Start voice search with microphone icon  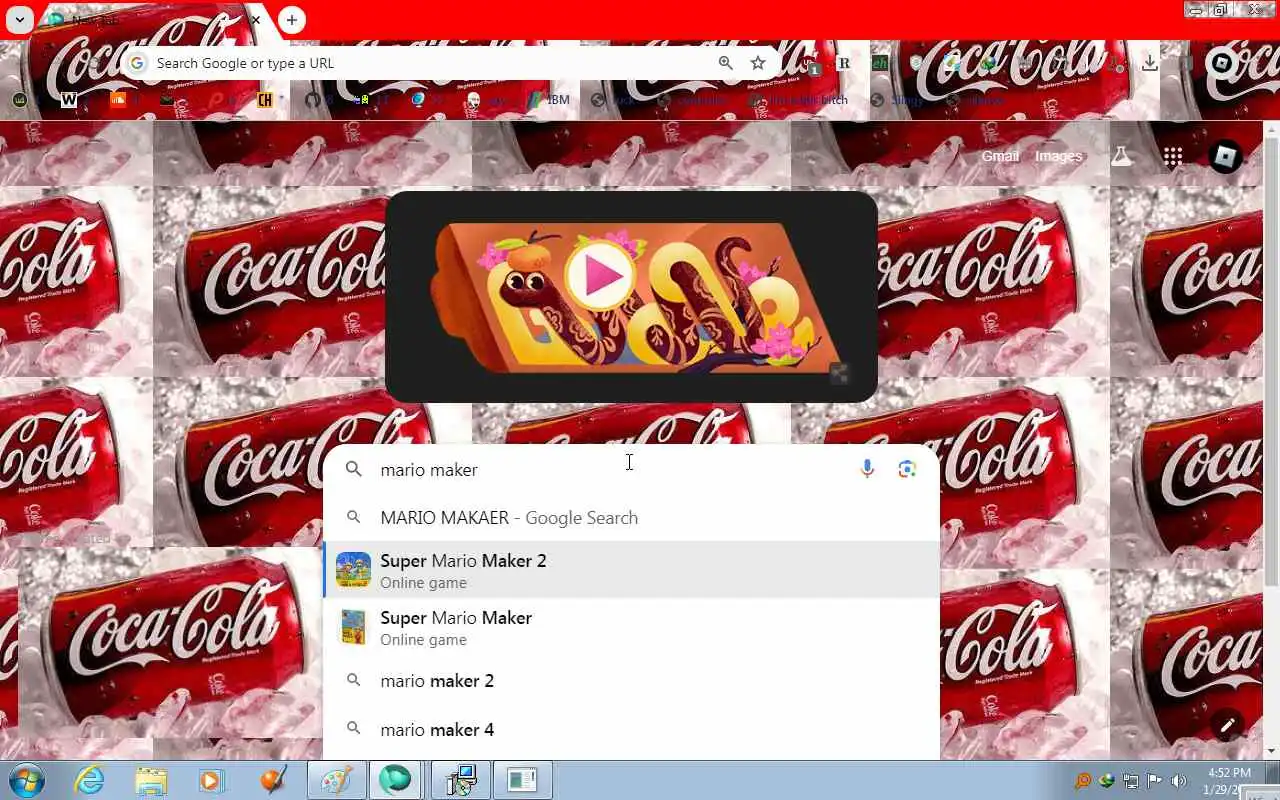867,469
